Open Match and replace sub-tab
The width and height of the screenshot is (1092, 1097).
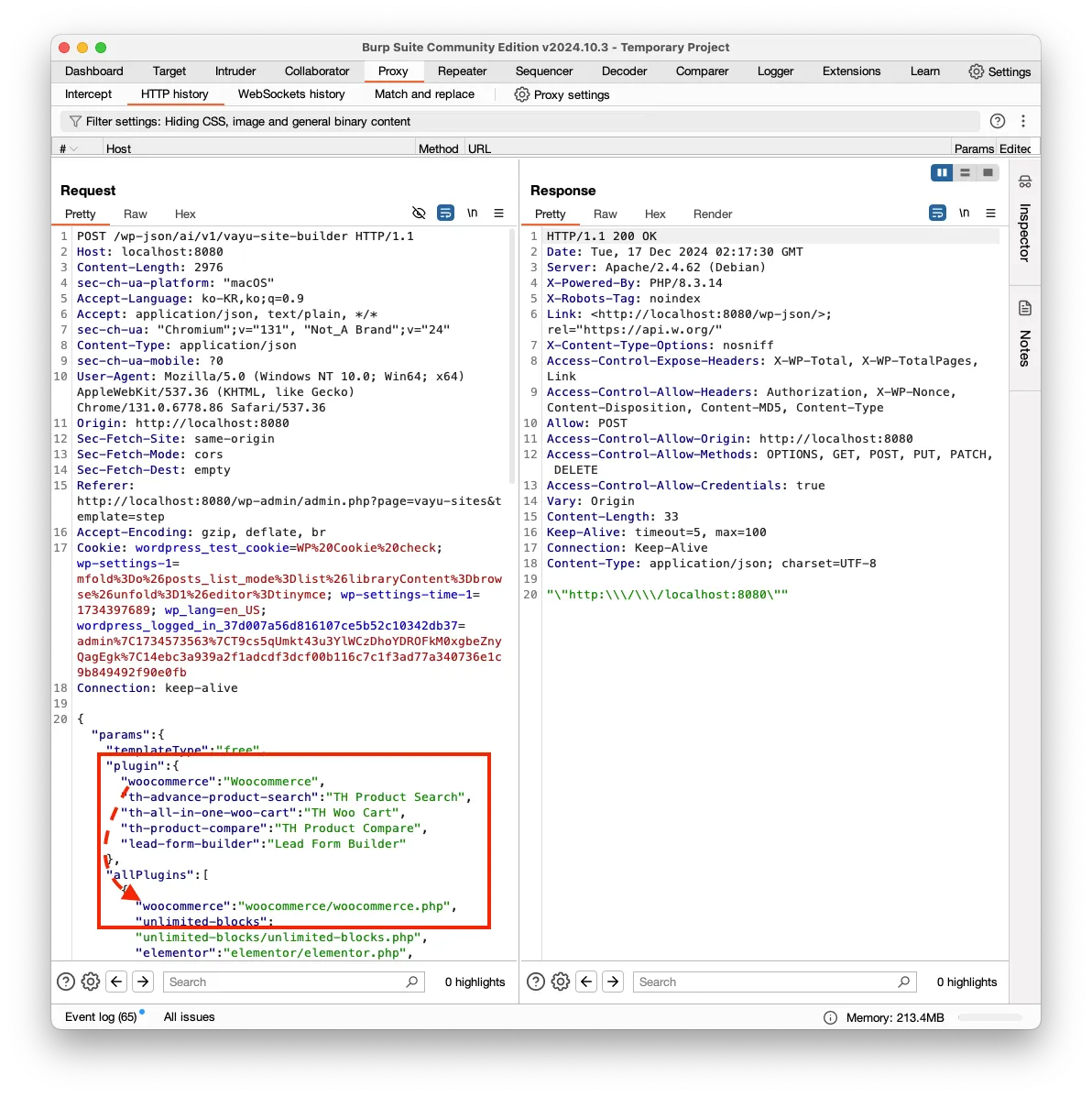(424, 93)
